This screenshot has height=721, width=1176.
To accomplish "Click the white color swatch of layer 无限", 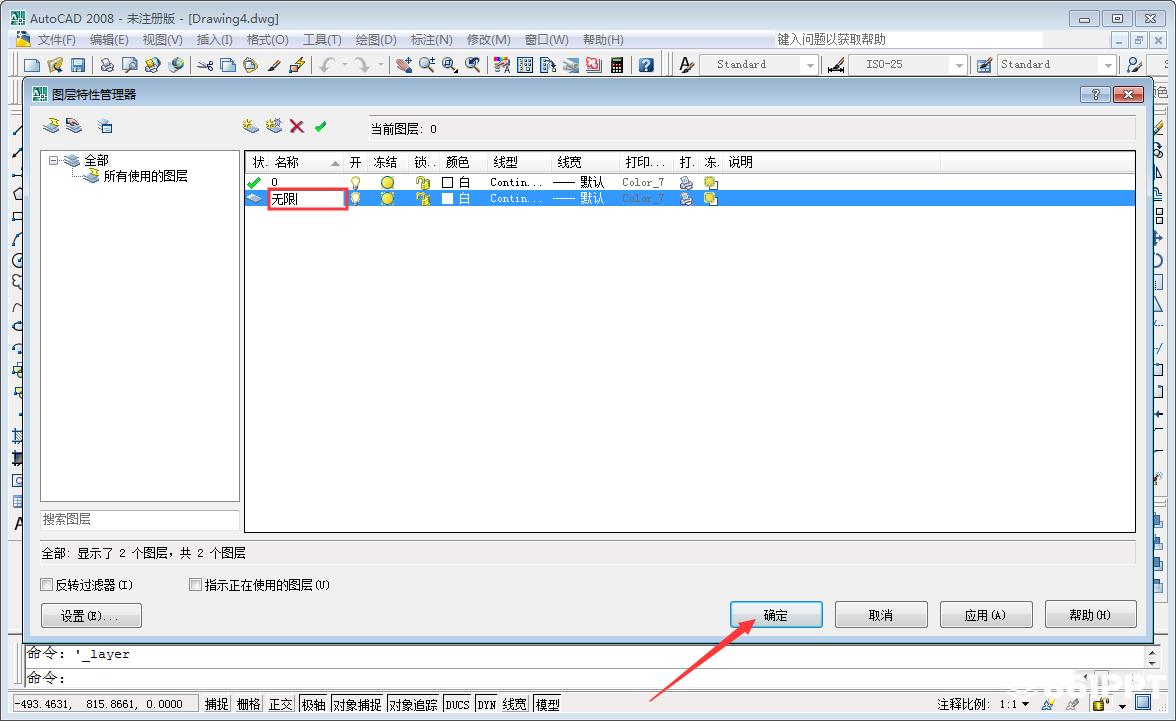I will point(447,199).
